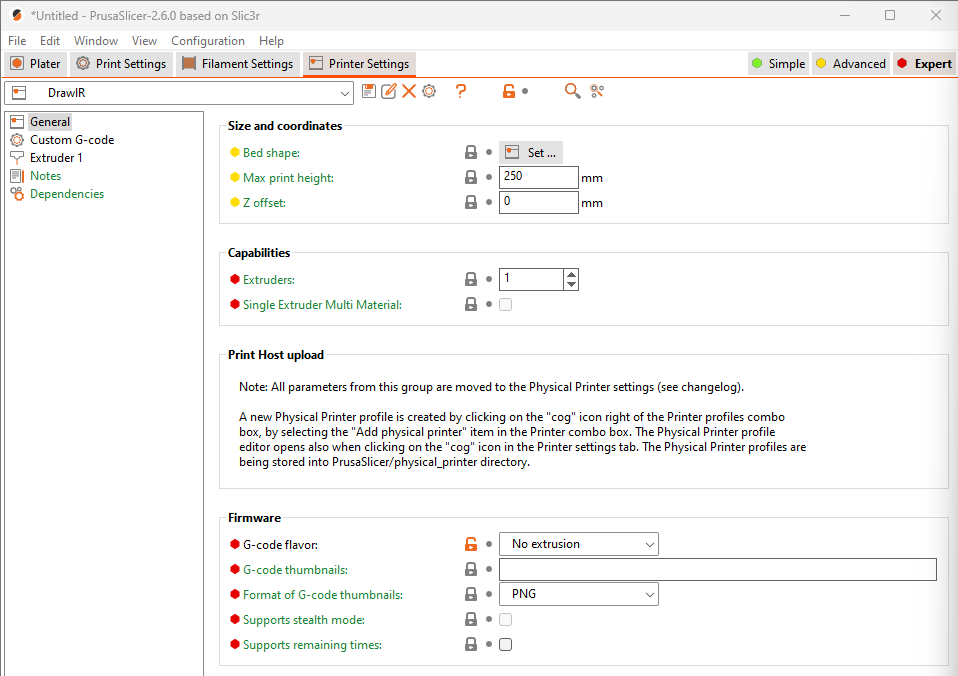Click the orange unlocked padlock beside G-code flavor
This screenshot has height=676, width=958.
click(470, 544)
